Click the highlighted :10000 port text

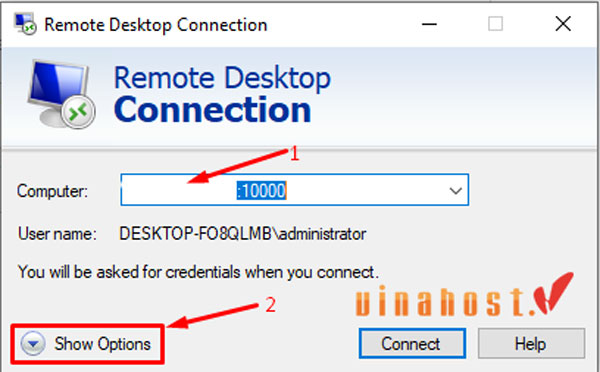pyautogui.click(x=261, y=190)
